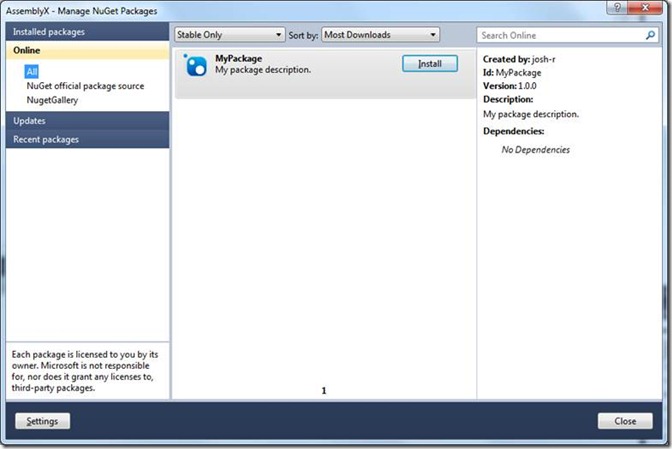Select the Online section
672x449 pixels.
(87, 50)
